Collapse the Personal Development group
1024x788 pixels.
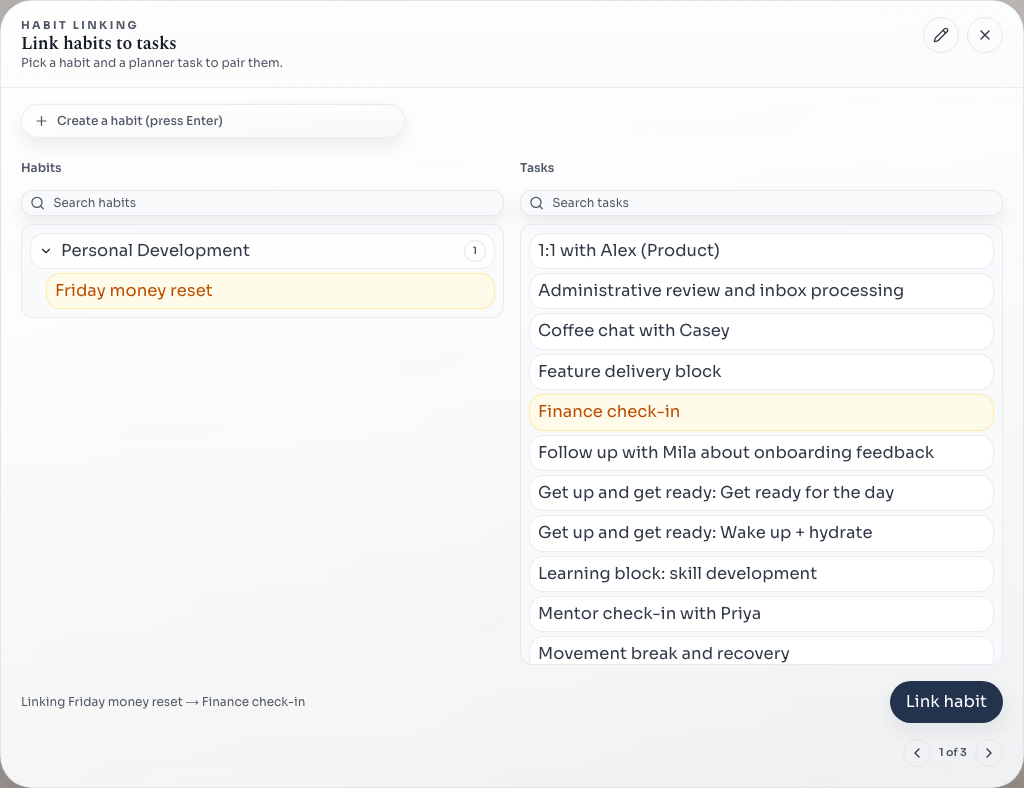click(x=46, y=250)
